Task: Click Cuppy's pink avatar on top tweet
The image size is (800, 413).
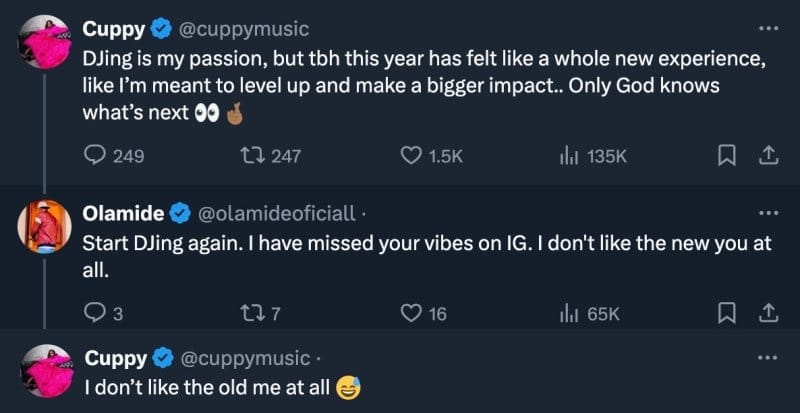Action: [x=43, y=48]
